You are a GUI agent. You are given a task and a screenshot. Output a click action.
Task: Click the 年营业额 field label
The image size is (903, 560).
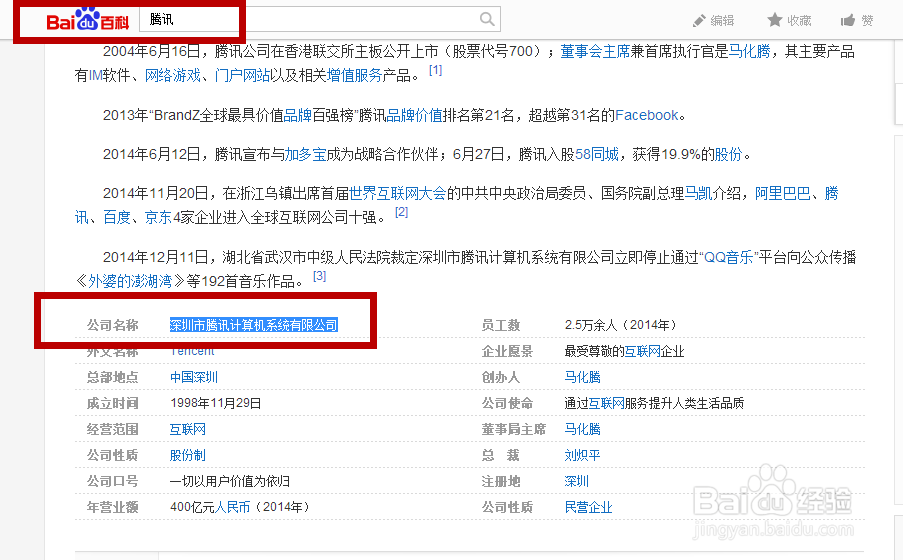pos(113,507)
